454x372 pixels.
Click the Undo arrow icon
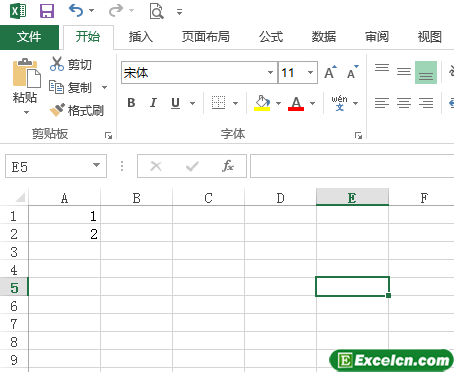click(x=76, y=10)
